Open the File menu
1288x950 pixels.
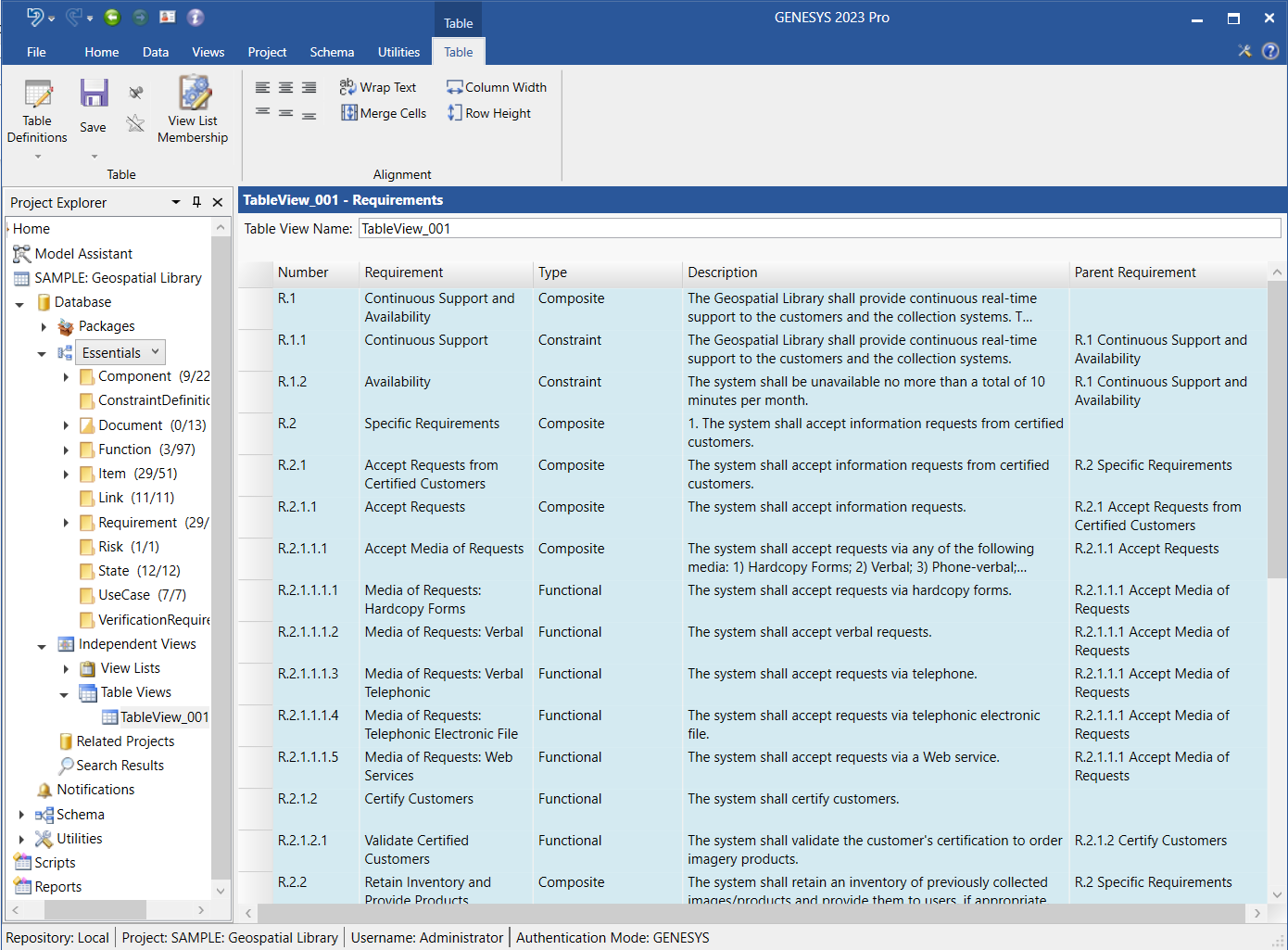(36, 52)
